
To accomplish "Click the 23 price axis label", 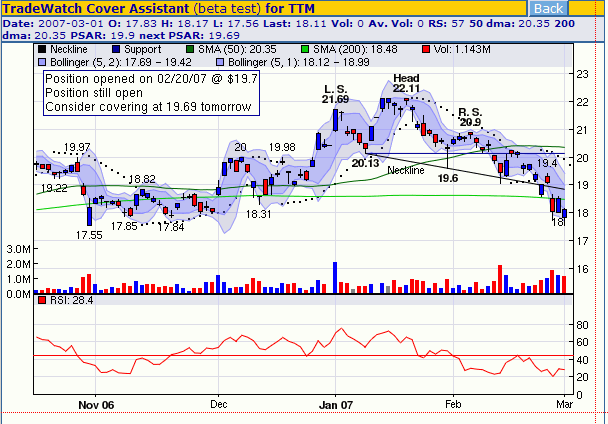I will coord(582,74).
